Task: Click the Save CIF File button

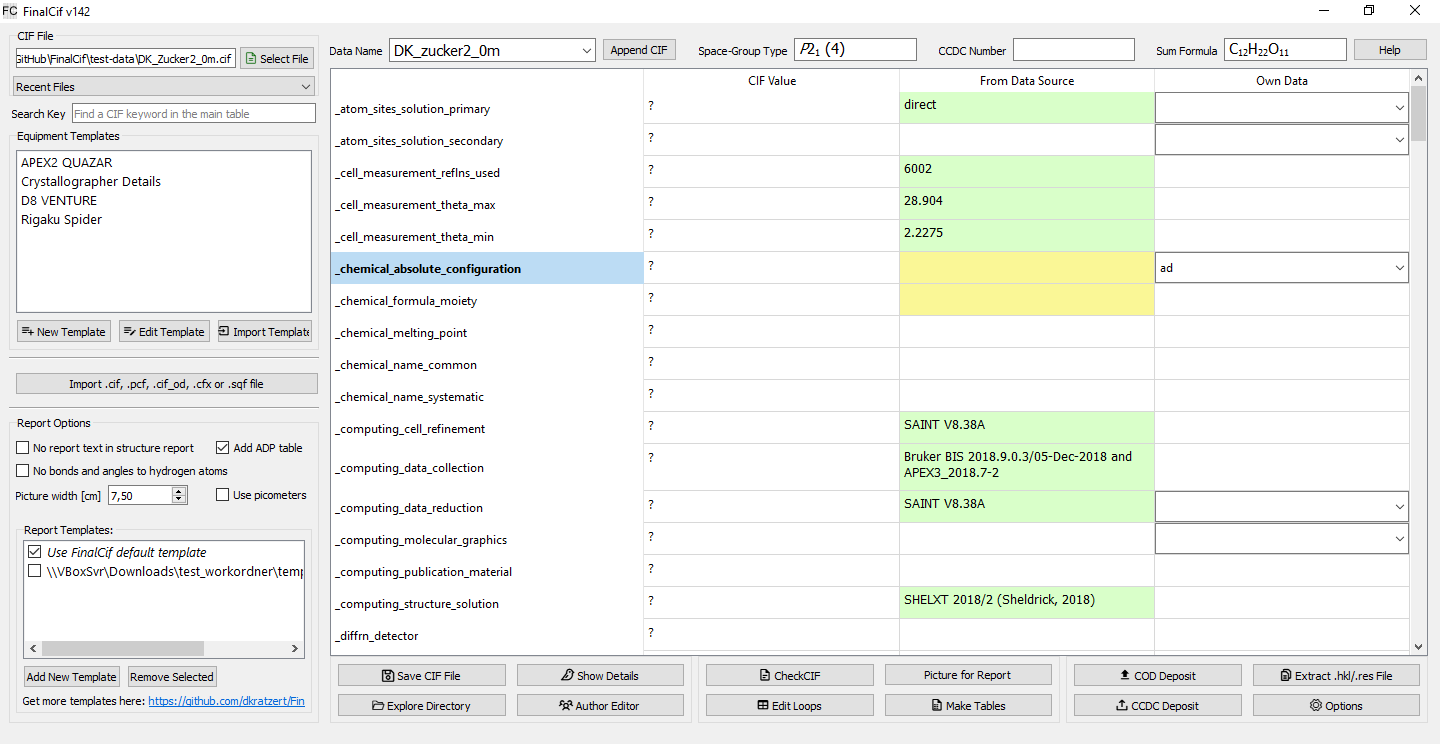Action: (421, 675)
